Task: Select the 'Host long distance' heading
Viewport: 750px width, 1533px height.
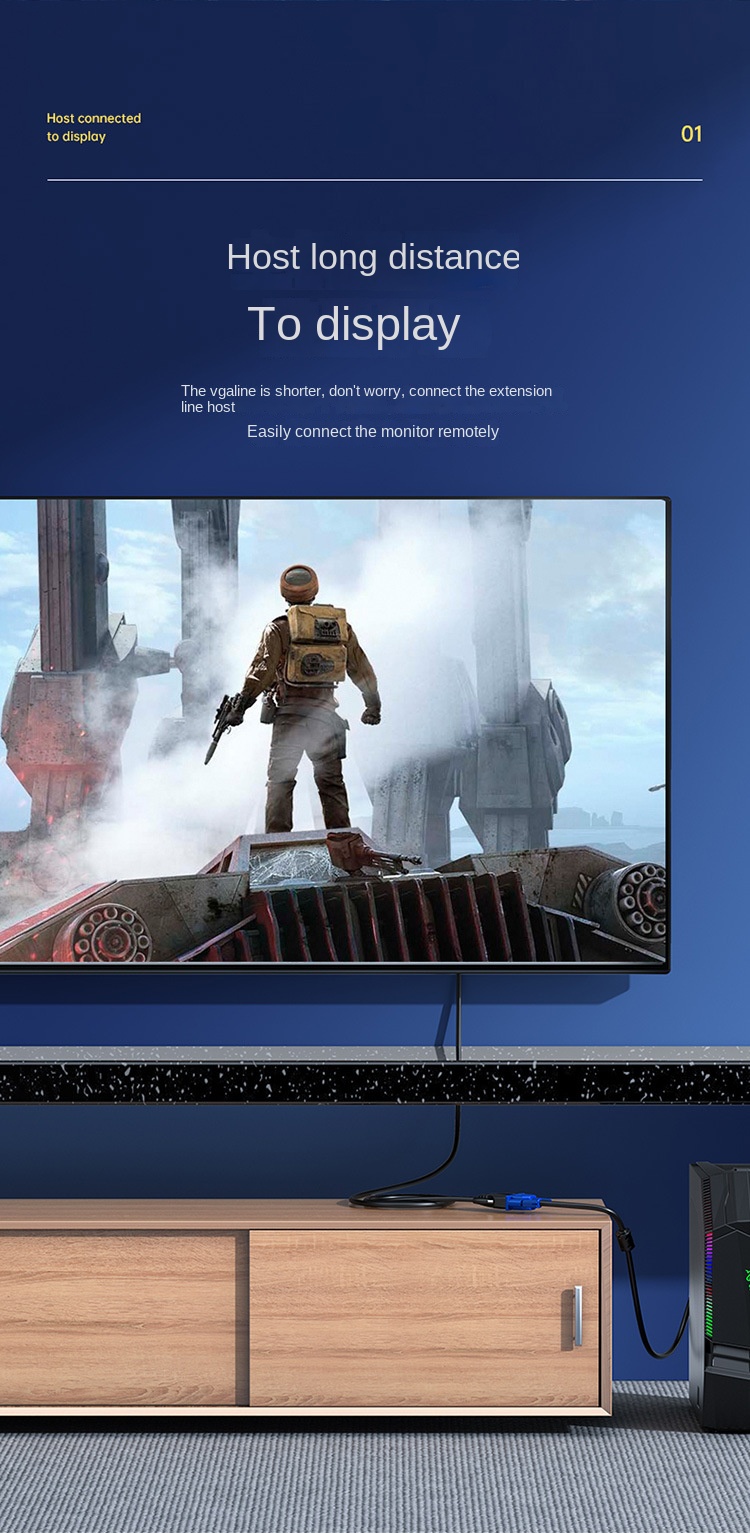Action: click(373, 257)
